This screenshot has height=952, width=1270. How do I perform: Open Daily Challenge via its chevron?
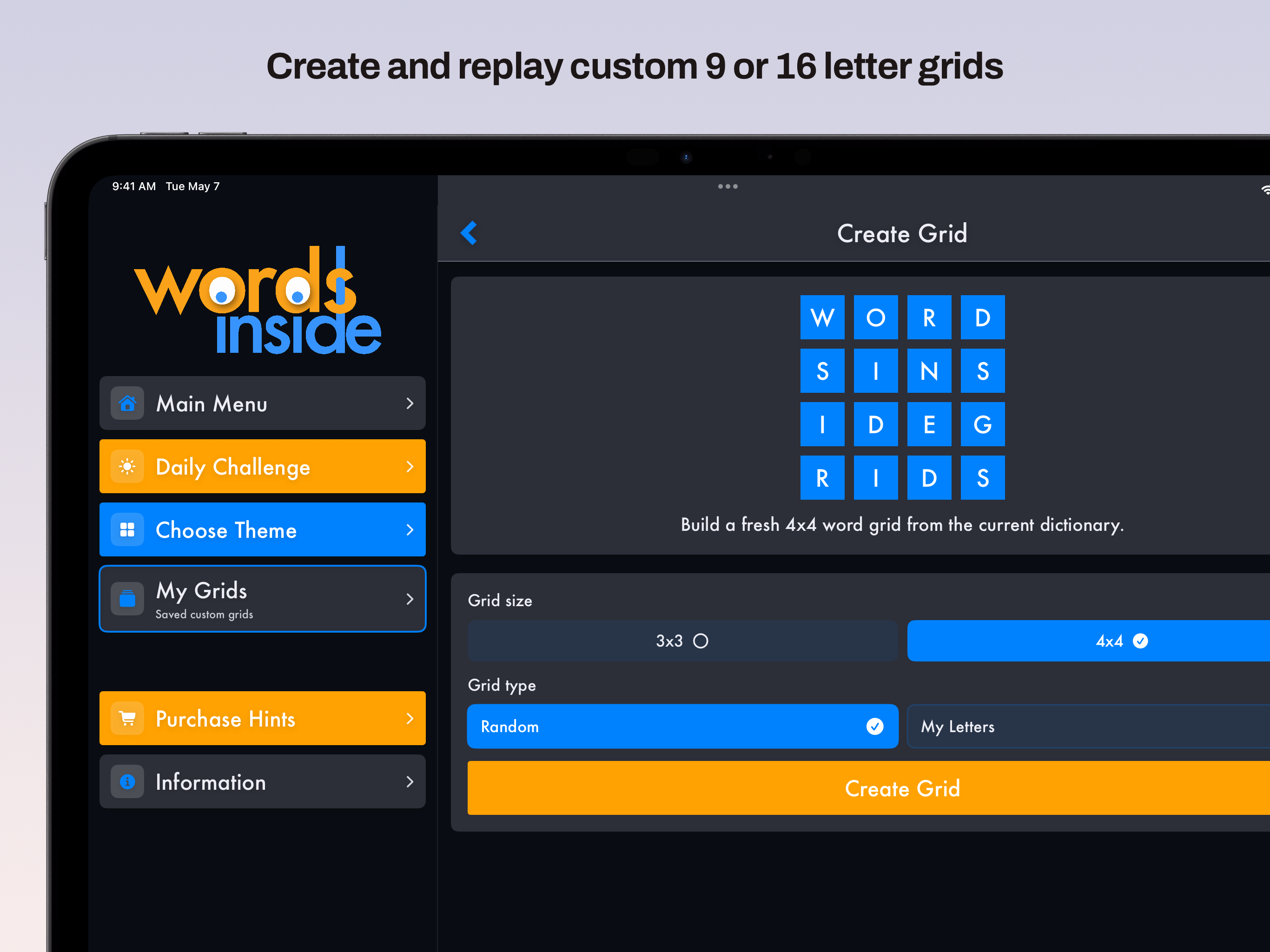pyautogui.click(x=410, y=466)
